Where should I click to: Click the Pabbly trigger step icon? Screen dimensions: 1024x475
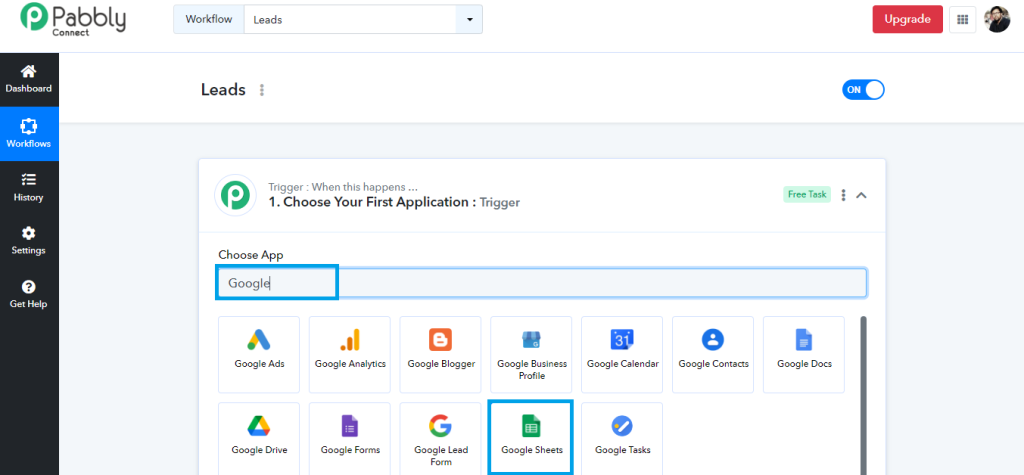pyautogui.click(x=235, y=195)
